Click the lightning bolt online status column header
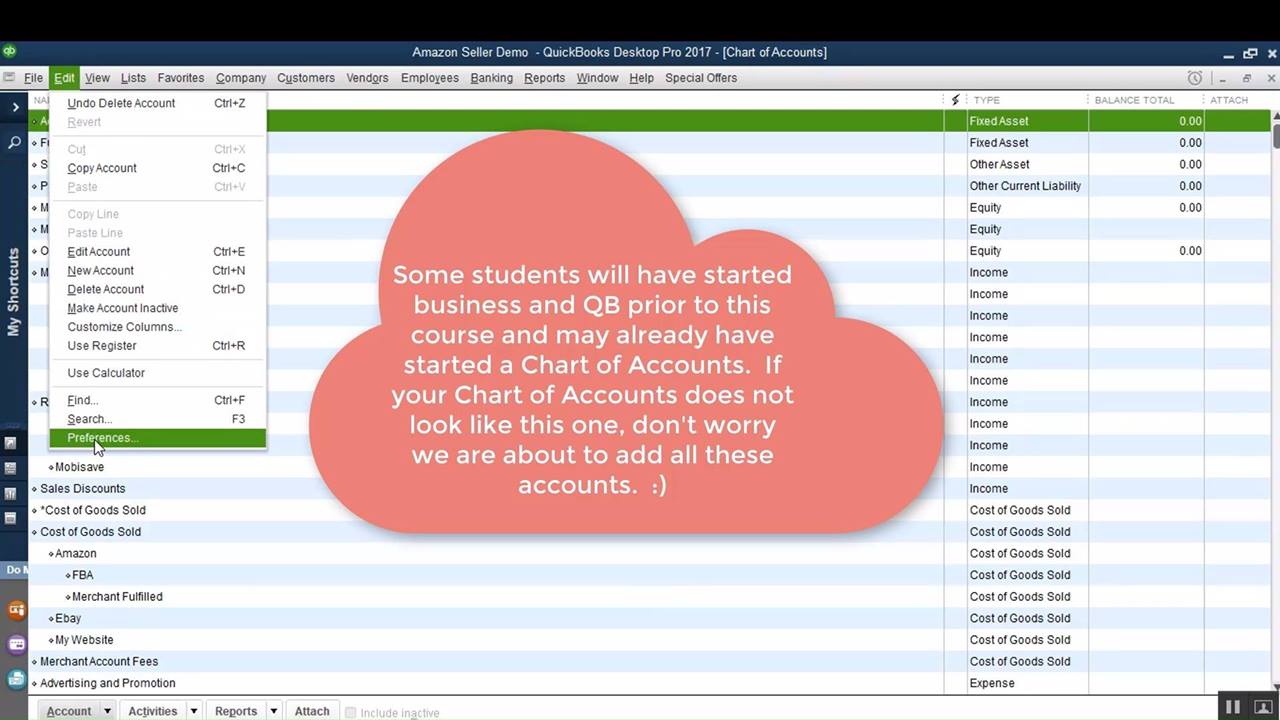Viewport: 1280px width, 720px height. (x=955, y=100)
